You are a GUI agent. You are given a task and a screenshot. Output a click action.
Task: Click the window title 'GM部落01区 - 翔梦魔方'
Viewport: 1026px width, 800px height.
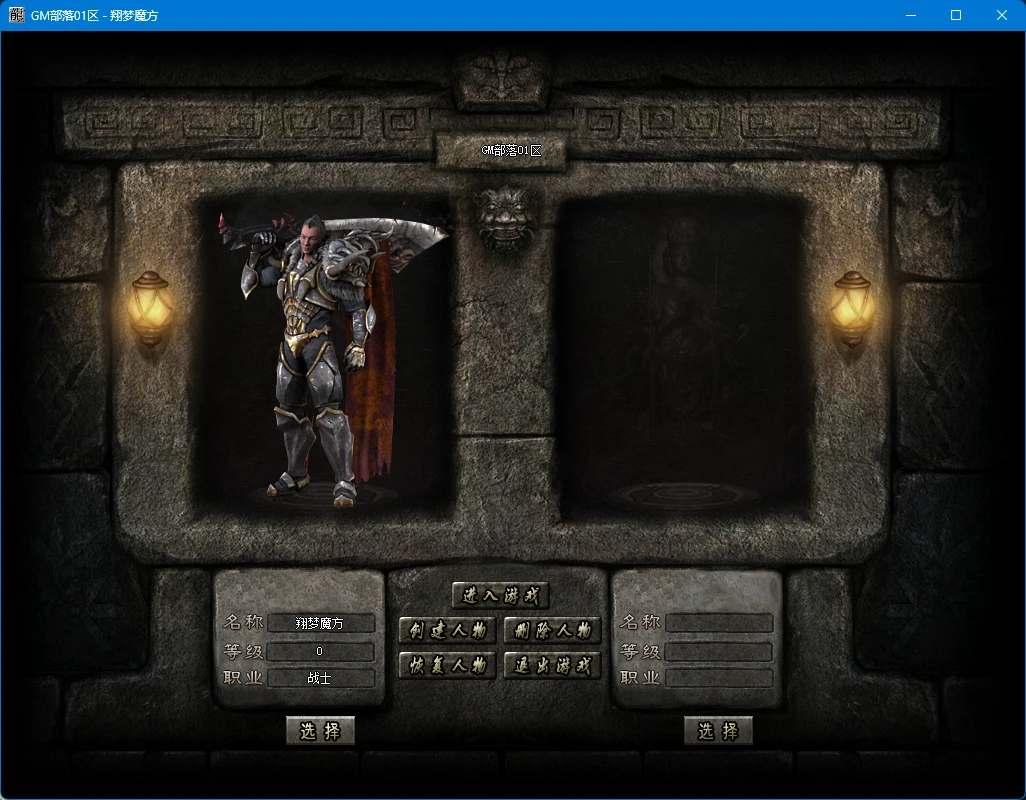pyautogui.click(x=95, y=16)
